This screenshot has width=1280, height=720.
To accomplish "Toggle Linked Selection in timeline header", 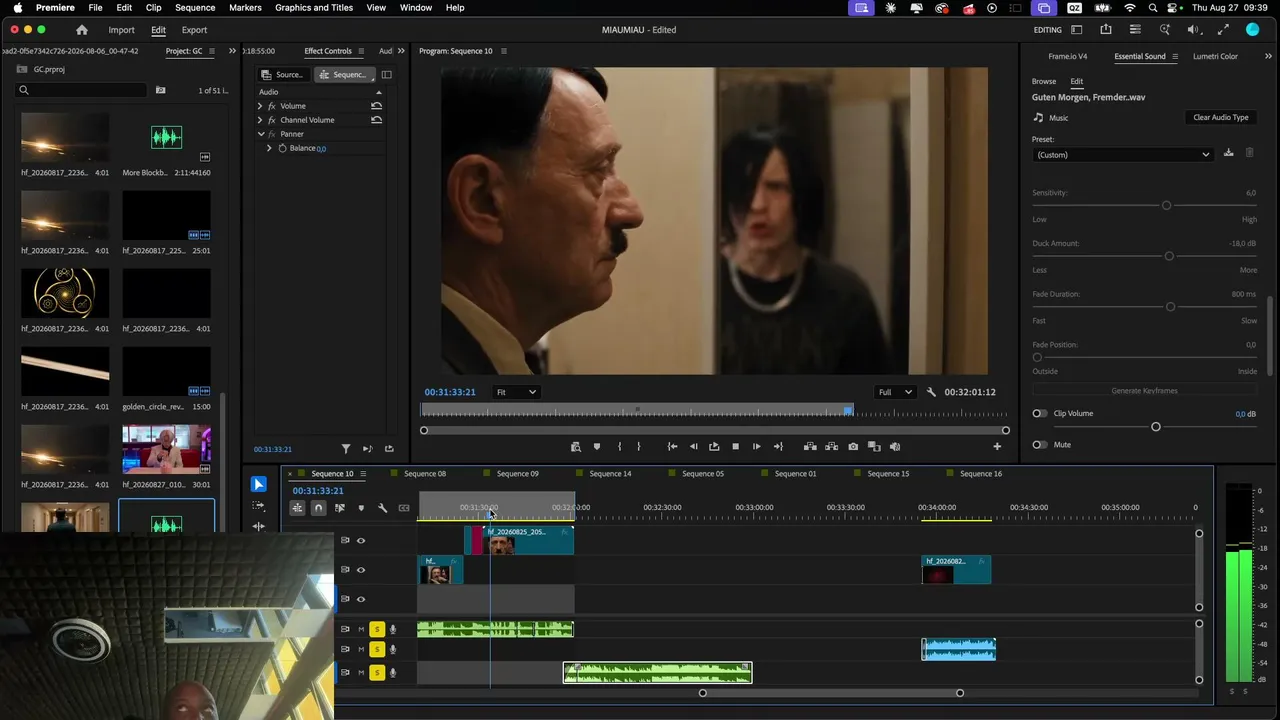I will coord(340,508).
